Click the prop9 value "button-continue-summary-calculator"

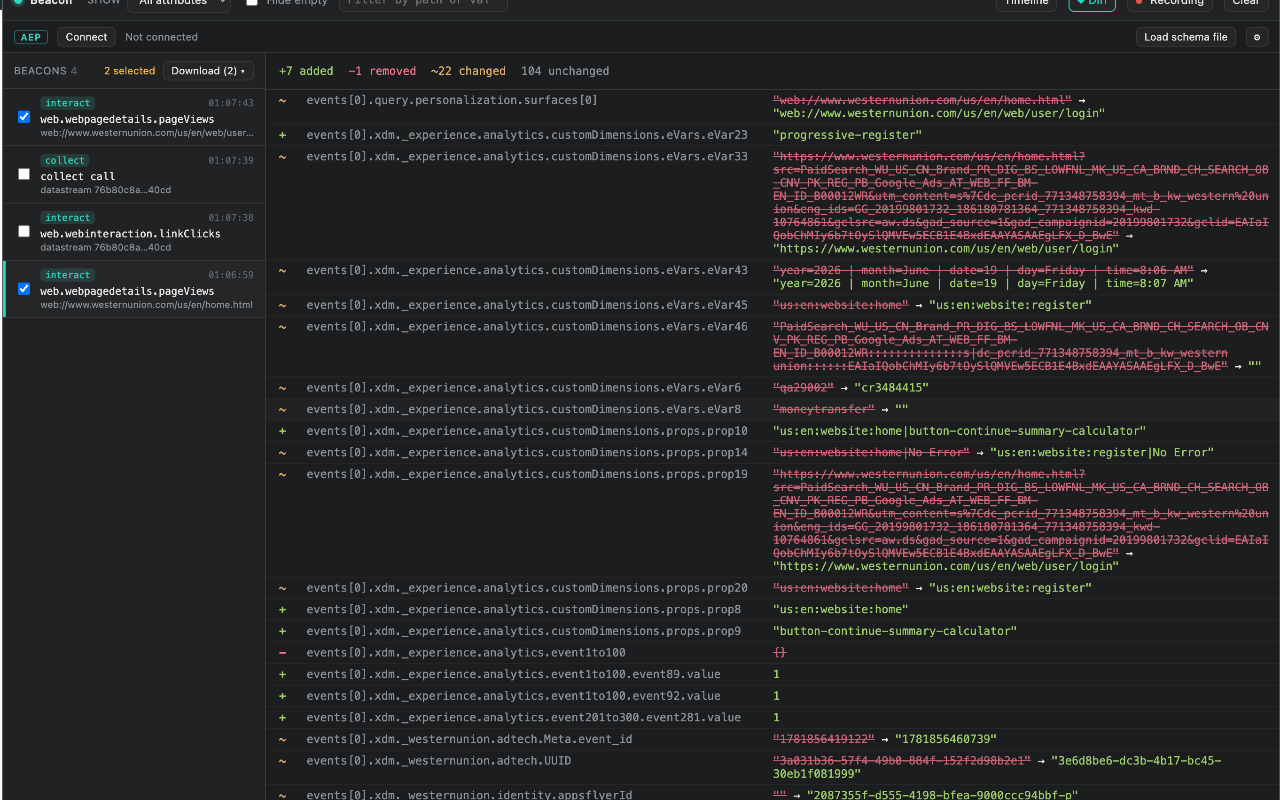pyautogui.click(x=895, y=632)
